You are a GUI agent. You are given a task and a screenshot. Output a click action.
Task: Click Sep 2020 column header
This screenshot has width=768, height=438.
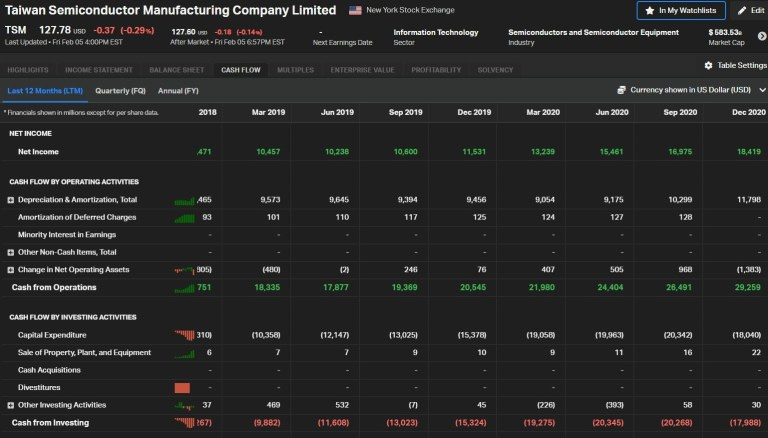coord(680,112)
